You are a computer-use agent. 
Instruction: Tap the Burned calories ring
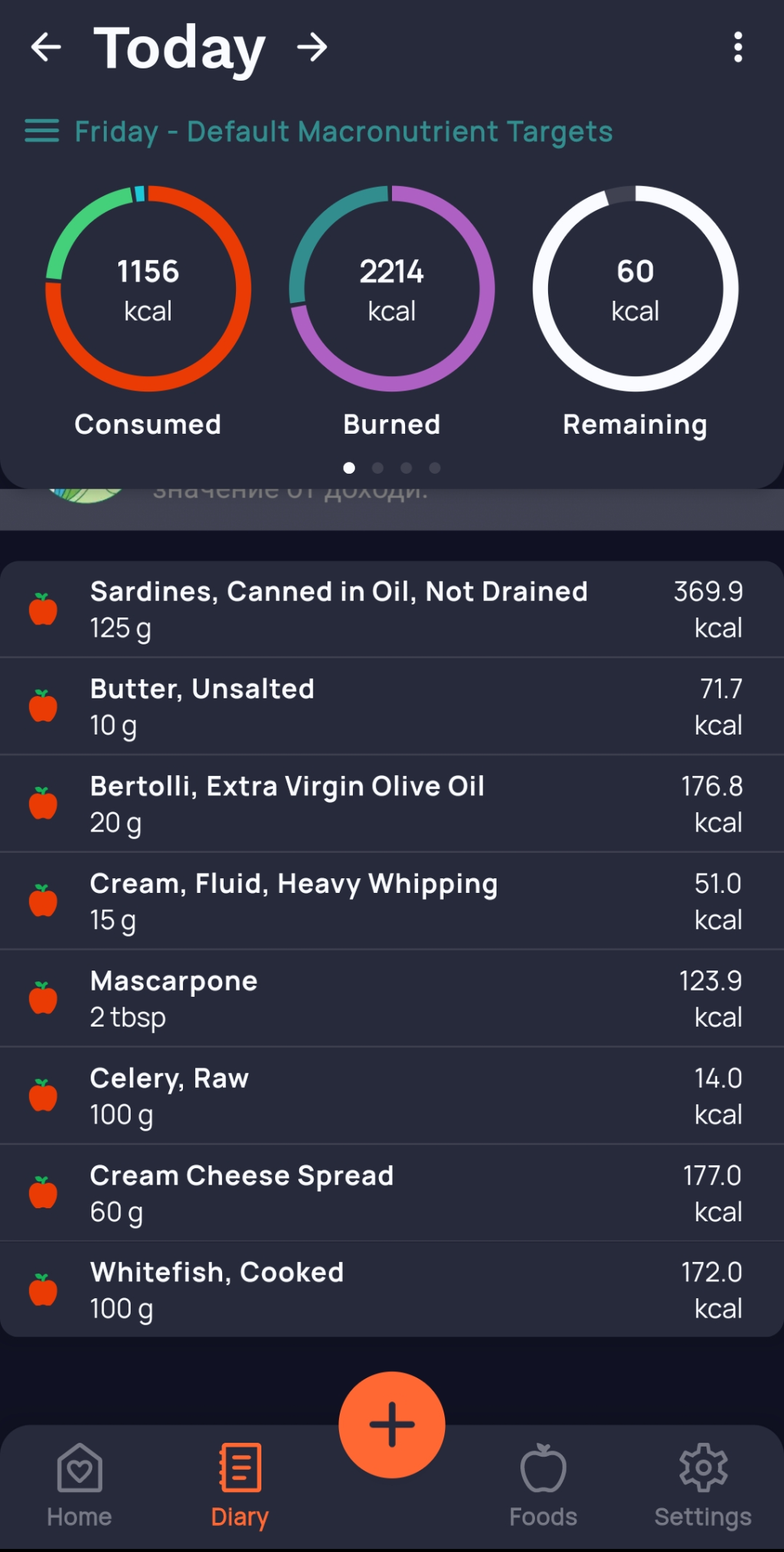[392, 289]
